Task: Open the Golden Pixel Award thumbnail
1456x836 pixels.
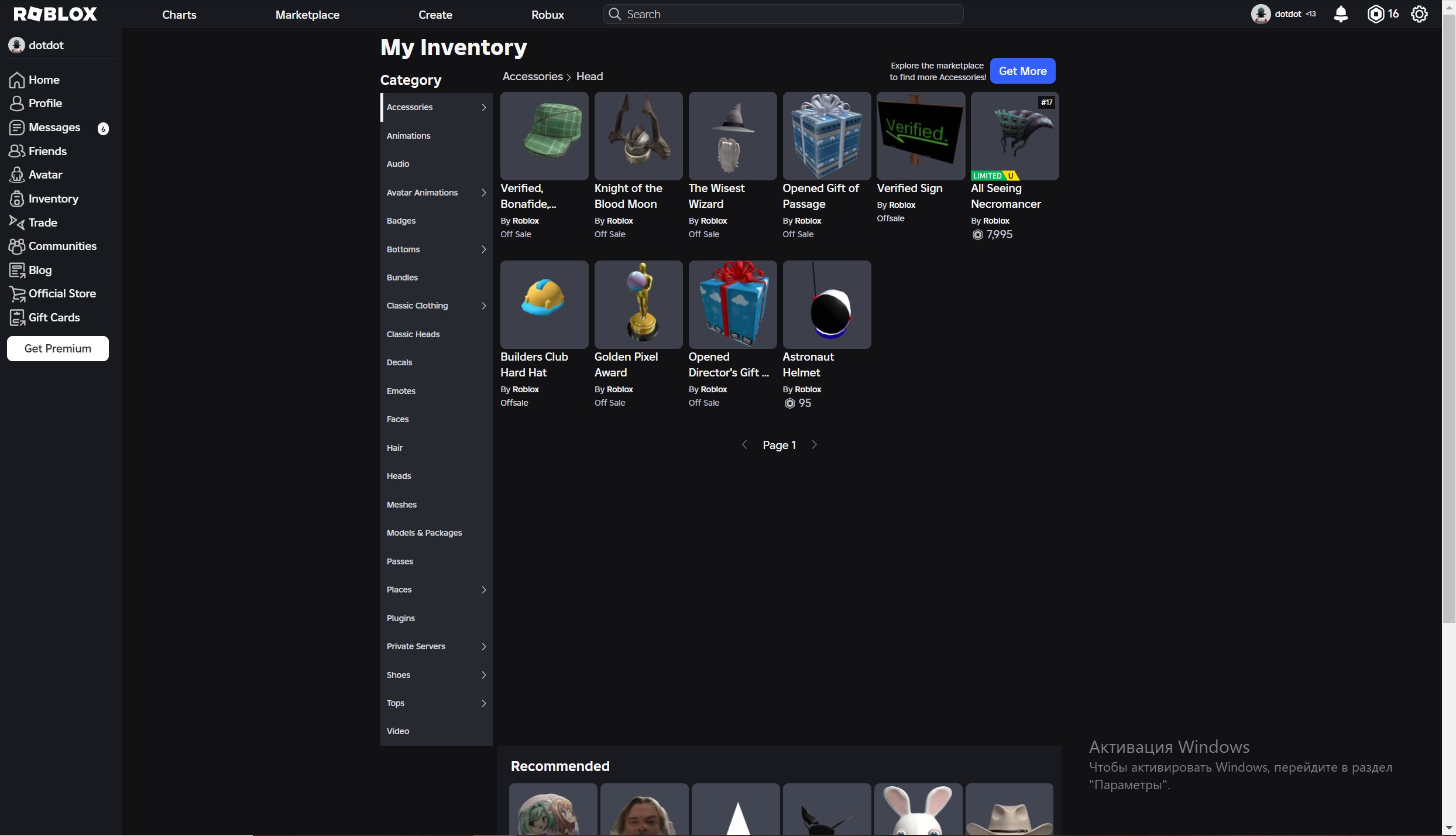Action: pyautogui.click(x=638, y=304)
